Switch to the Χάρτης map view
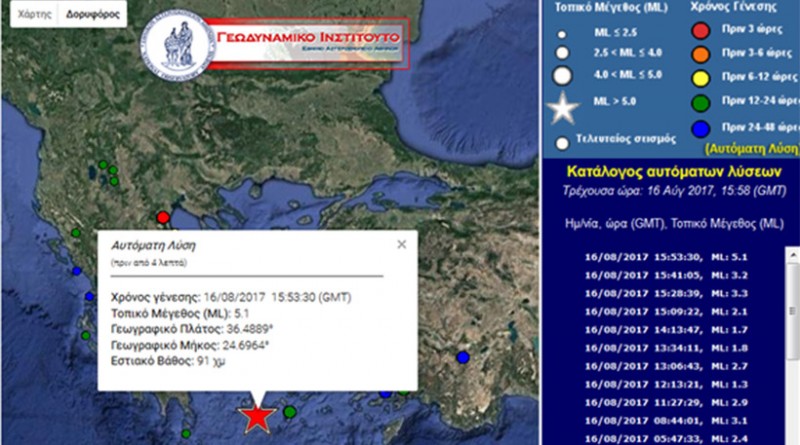800x445 pixels. coord(26,17)
